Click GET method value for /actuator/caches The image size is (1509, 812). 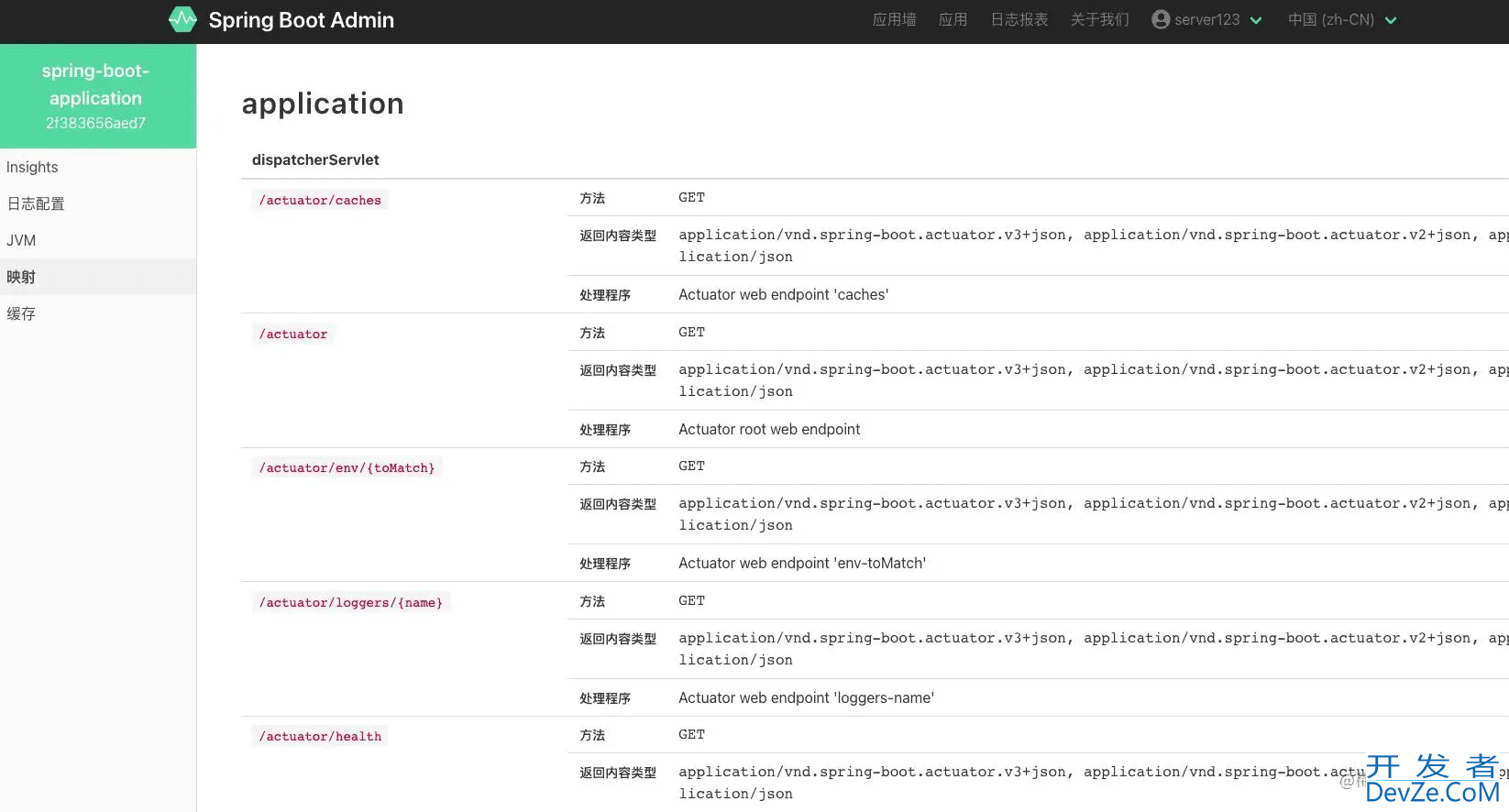click(x=691, y=197)
